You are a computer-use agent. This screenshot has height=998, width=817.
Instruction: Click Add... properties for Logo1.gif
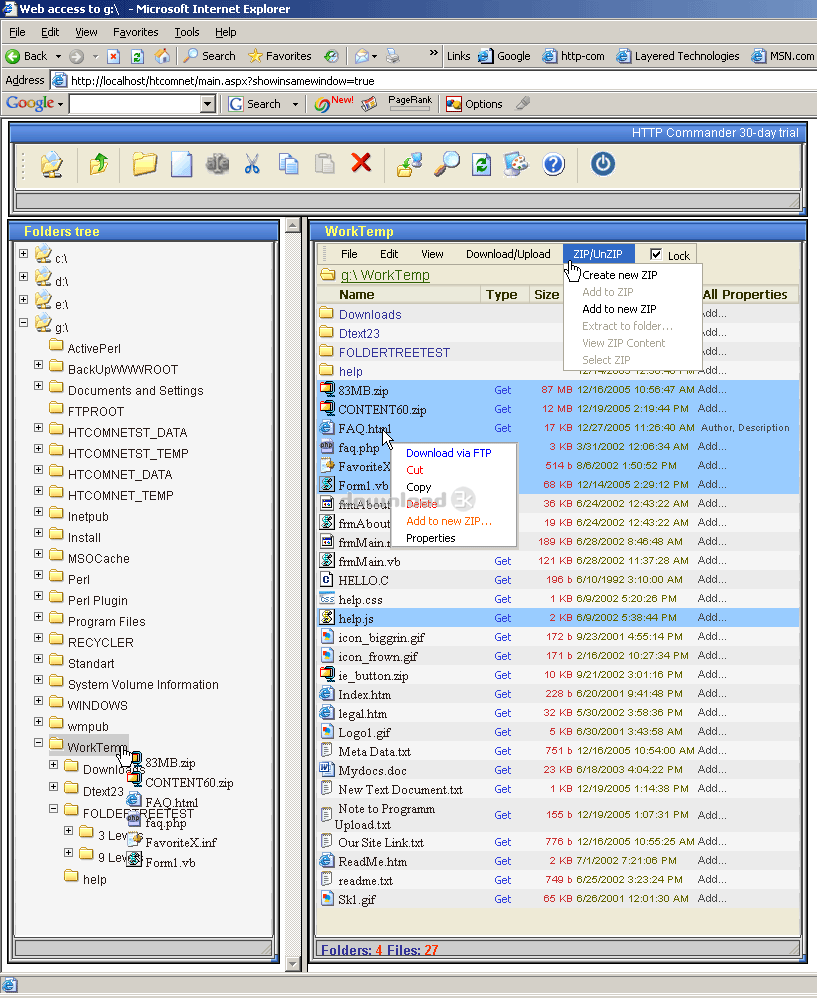pos(712,731)
